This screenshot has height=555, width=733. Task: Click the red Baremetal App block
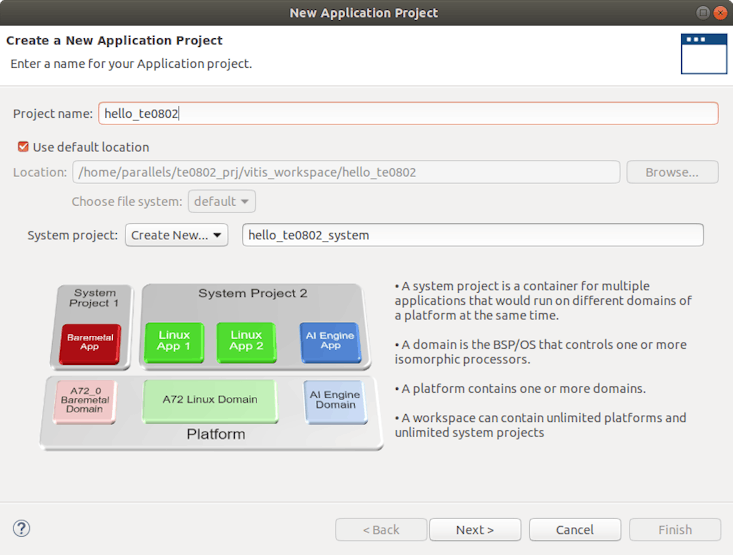point(90,343)
